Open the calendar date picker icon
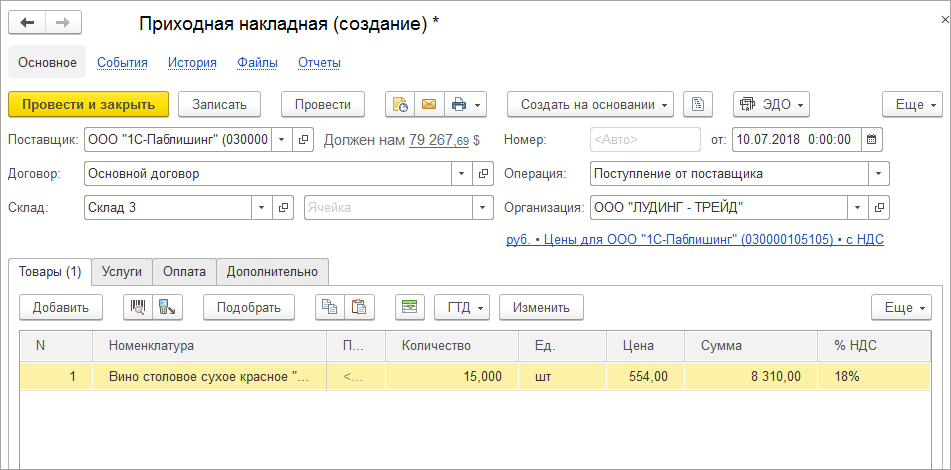Screen dimensions: 951x470 tap(871, 139)
